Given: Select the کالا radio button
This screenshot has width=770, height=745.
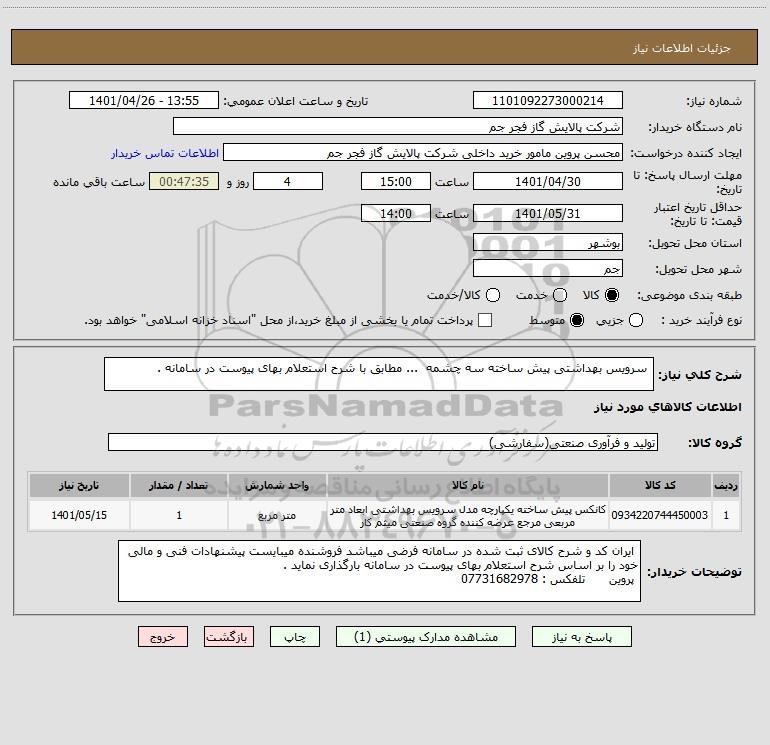Looking at the screenshot, I should click(x=612, y=295).
